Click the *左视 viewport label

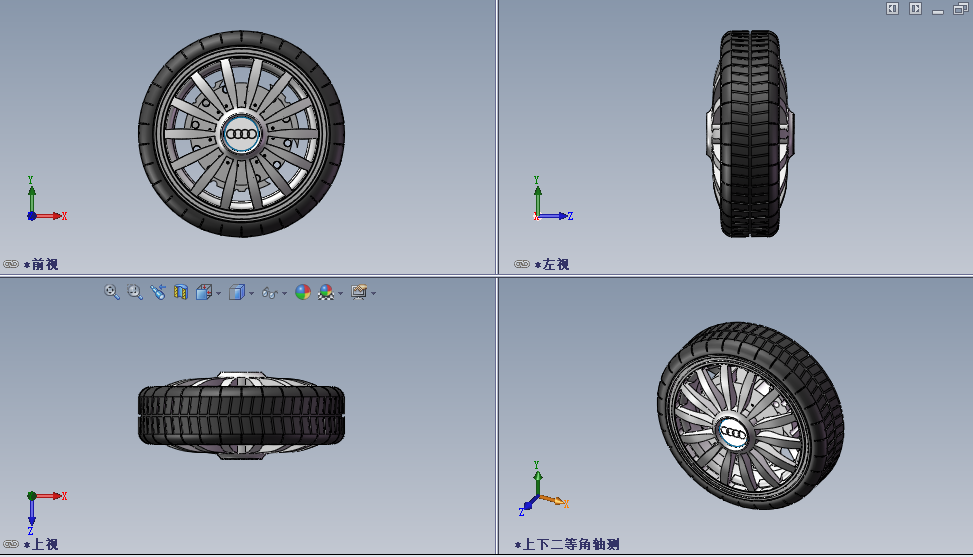pos(552,265)
